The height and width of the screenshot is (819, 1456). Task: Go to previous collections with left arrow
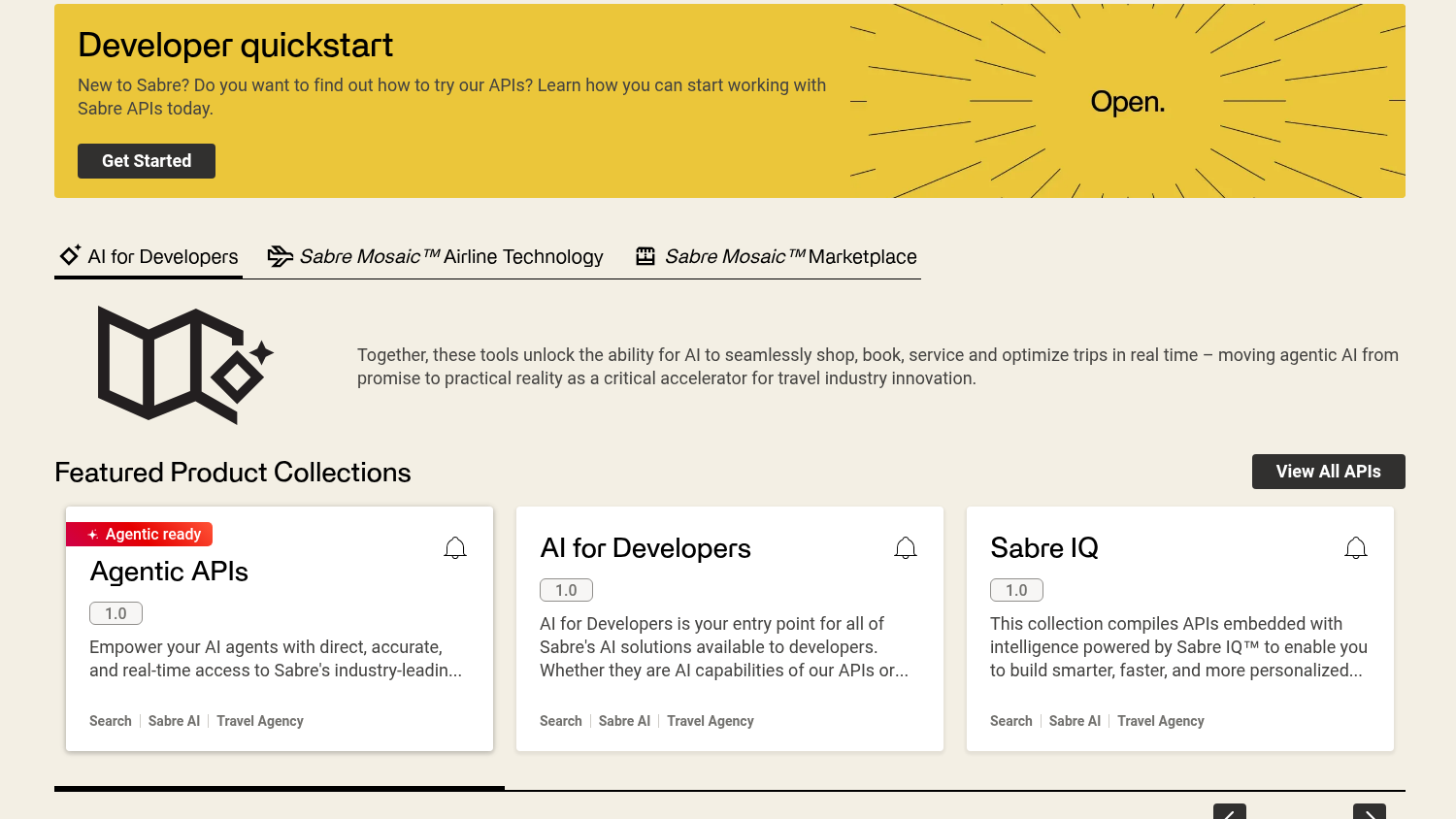(x=1230, y=812)
